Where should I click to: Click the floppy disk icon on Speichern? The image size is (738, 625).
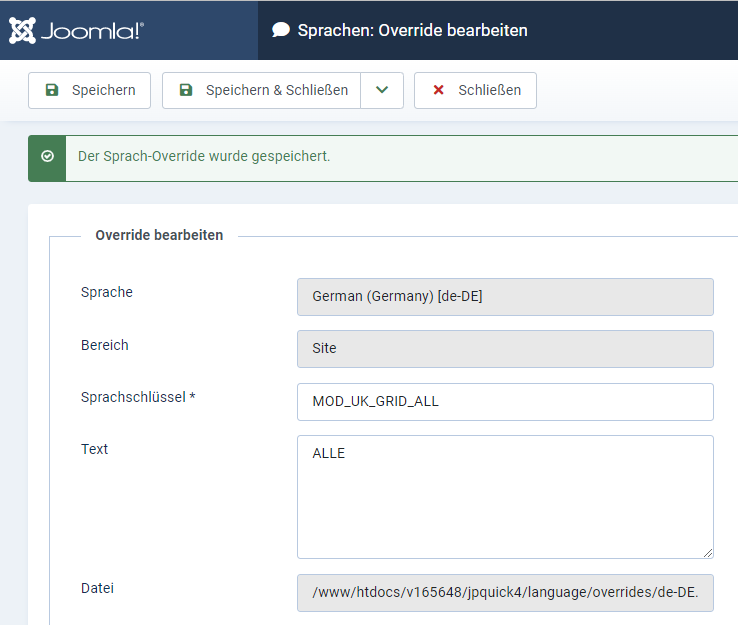[x=52, y=90]
